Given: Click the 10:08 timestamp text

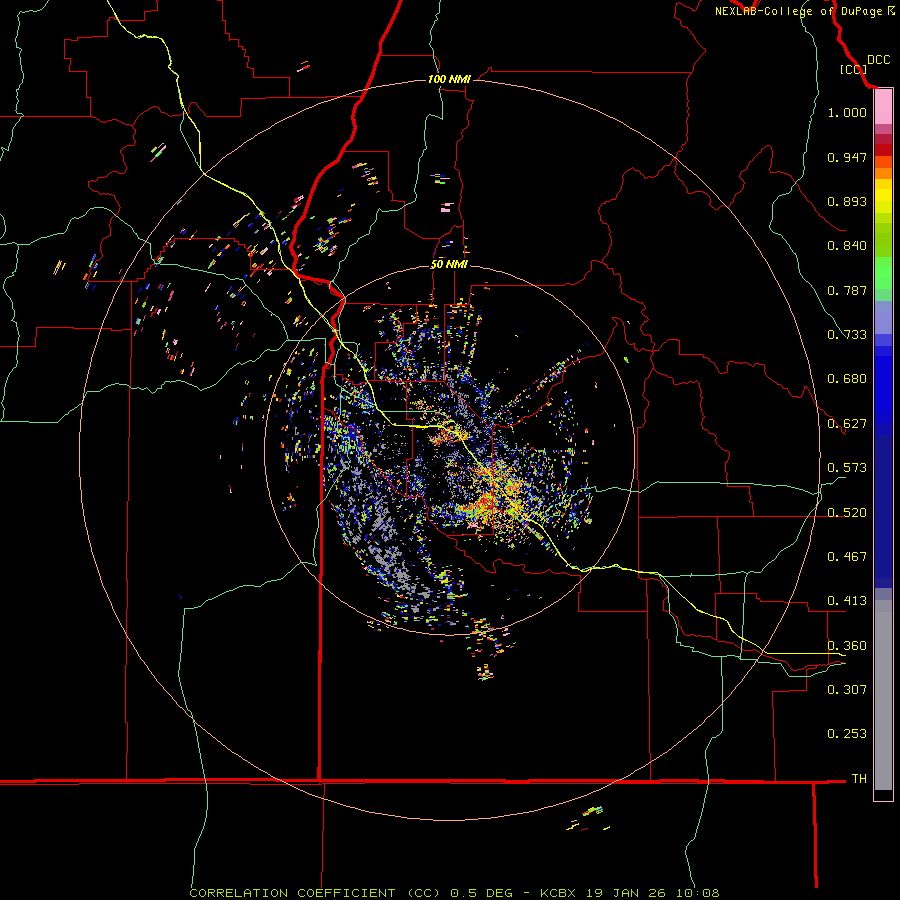Looking at the screenshot, I should pyautogui.click(x=697, y=893).
